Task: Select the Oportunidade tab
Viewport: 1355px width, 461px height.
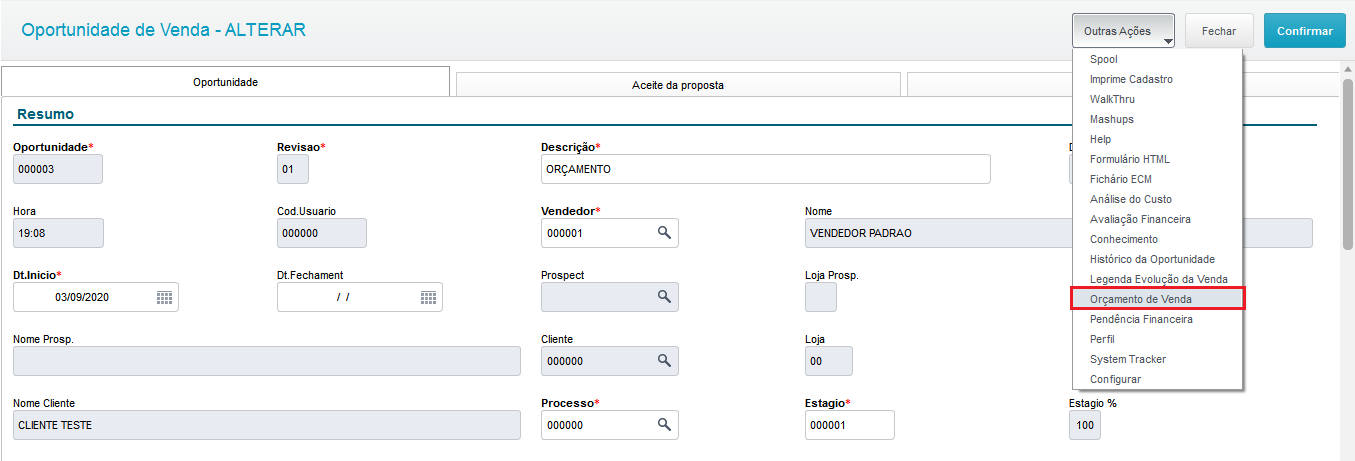Action: pos(226,82)
